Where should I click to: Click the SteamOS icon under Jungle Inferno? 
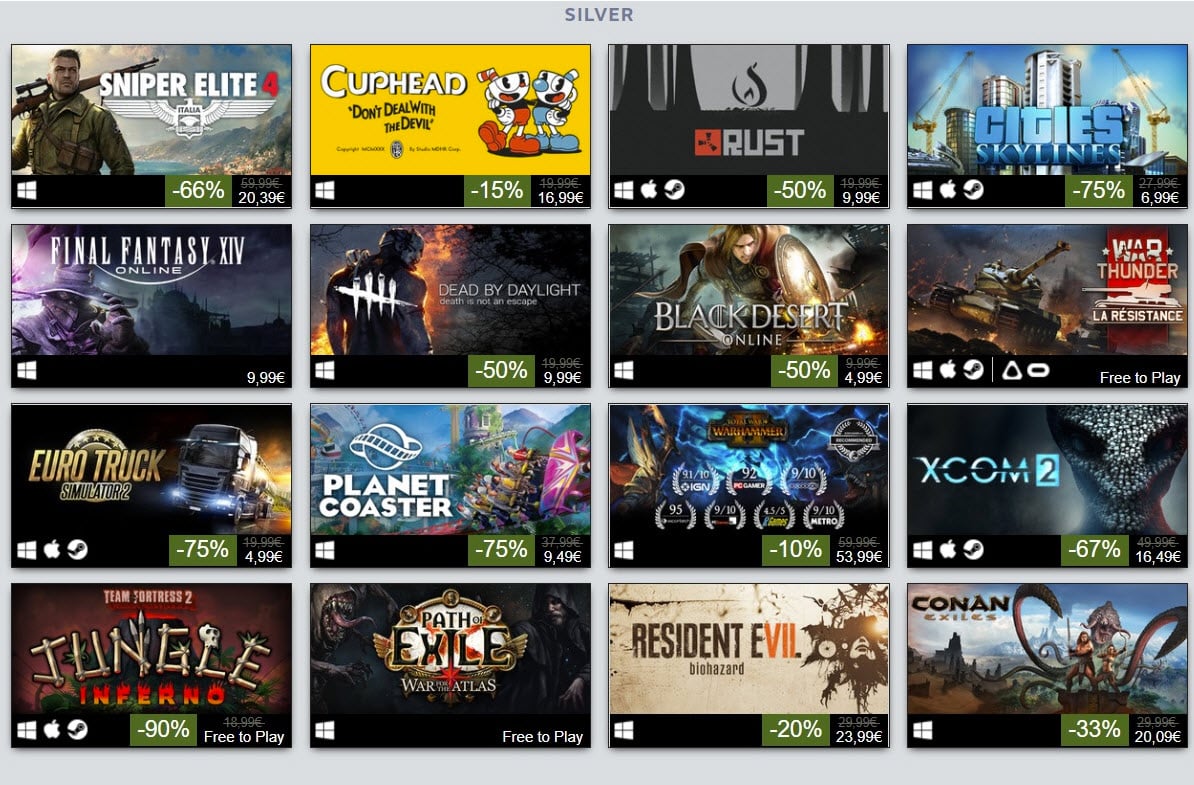click(77, 729)
